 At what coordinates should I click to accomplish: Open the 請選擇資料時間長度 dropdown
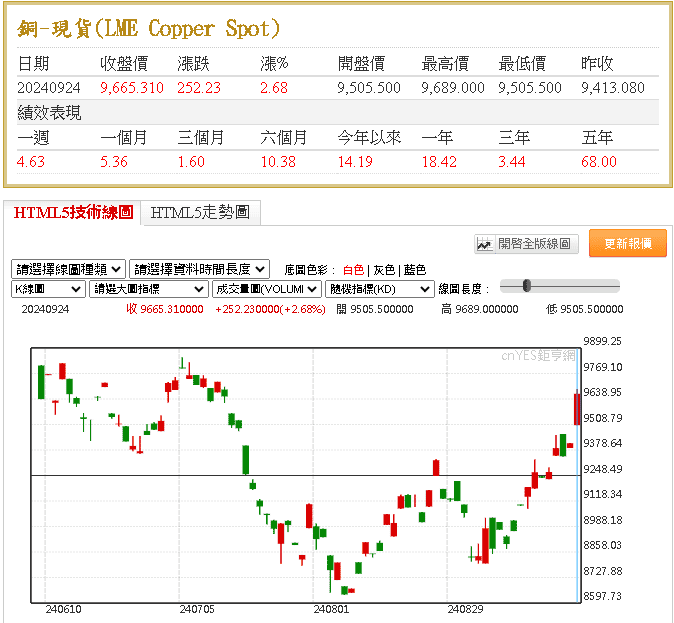pyautogui.click(x=199, y=269)
